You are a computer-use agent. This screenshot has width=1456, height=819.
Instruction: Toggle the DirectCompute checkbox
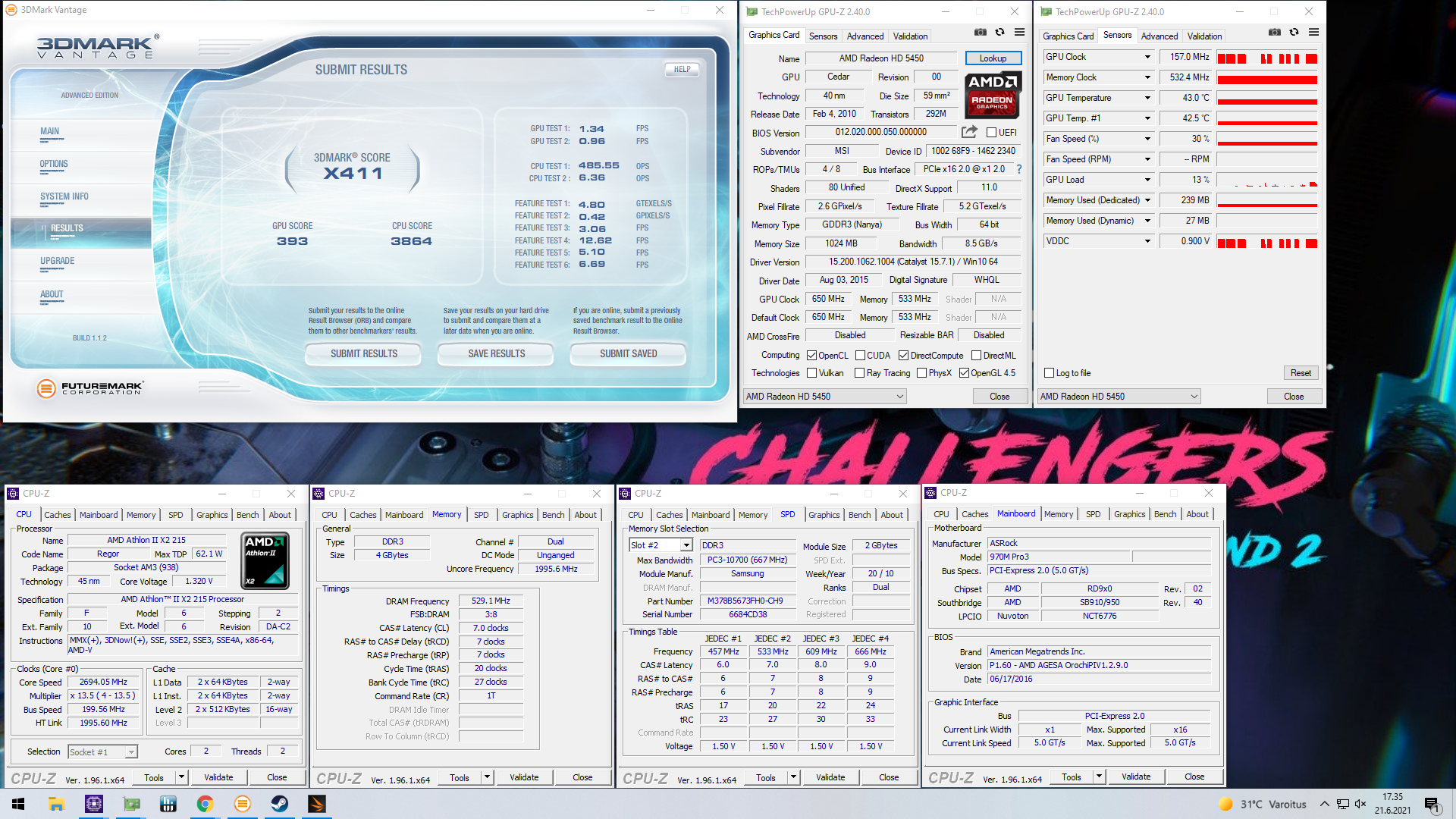coord(903,355)
